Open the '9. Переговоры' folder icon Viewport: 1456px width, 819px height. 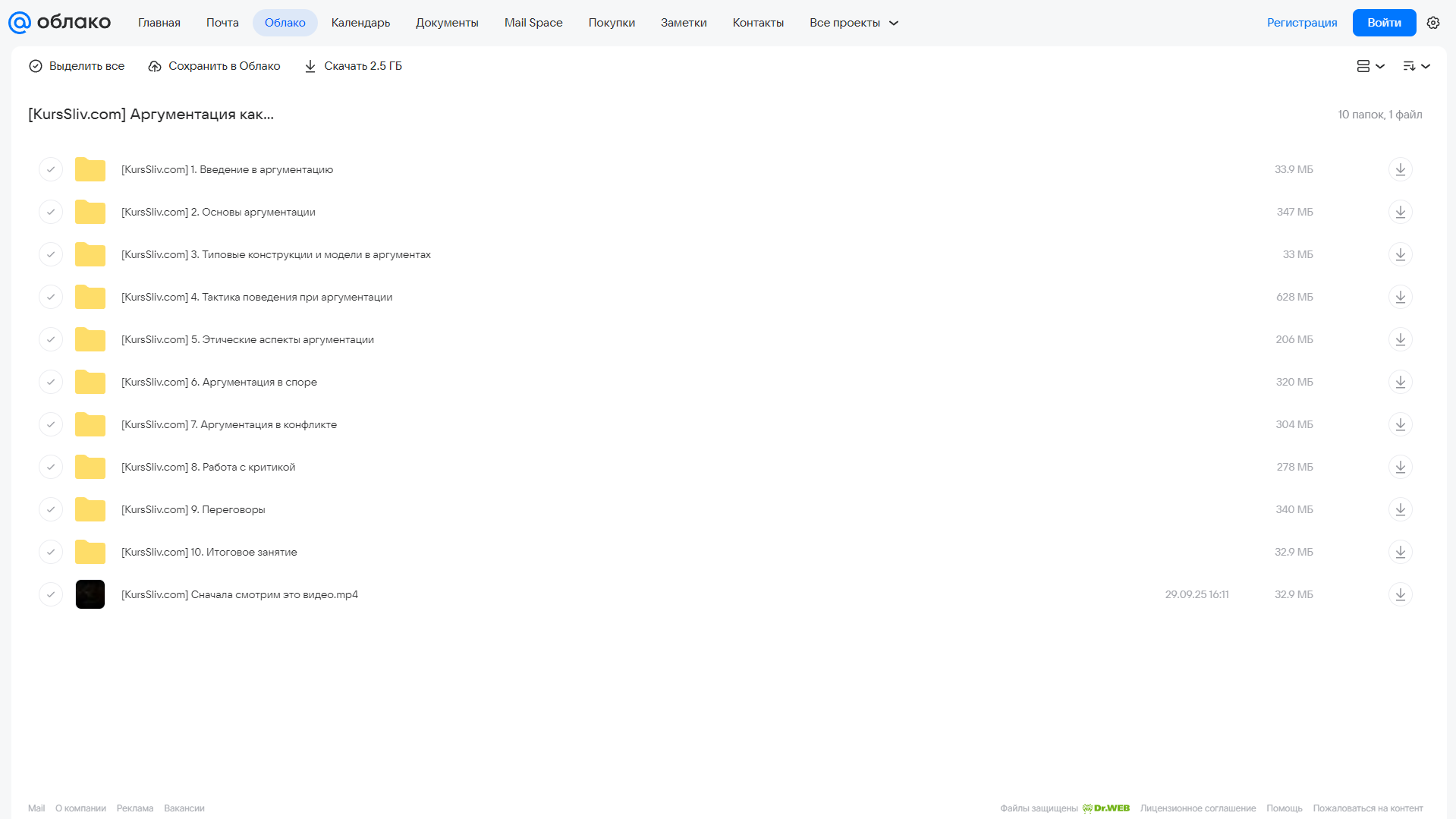click(x=90, y=509)
